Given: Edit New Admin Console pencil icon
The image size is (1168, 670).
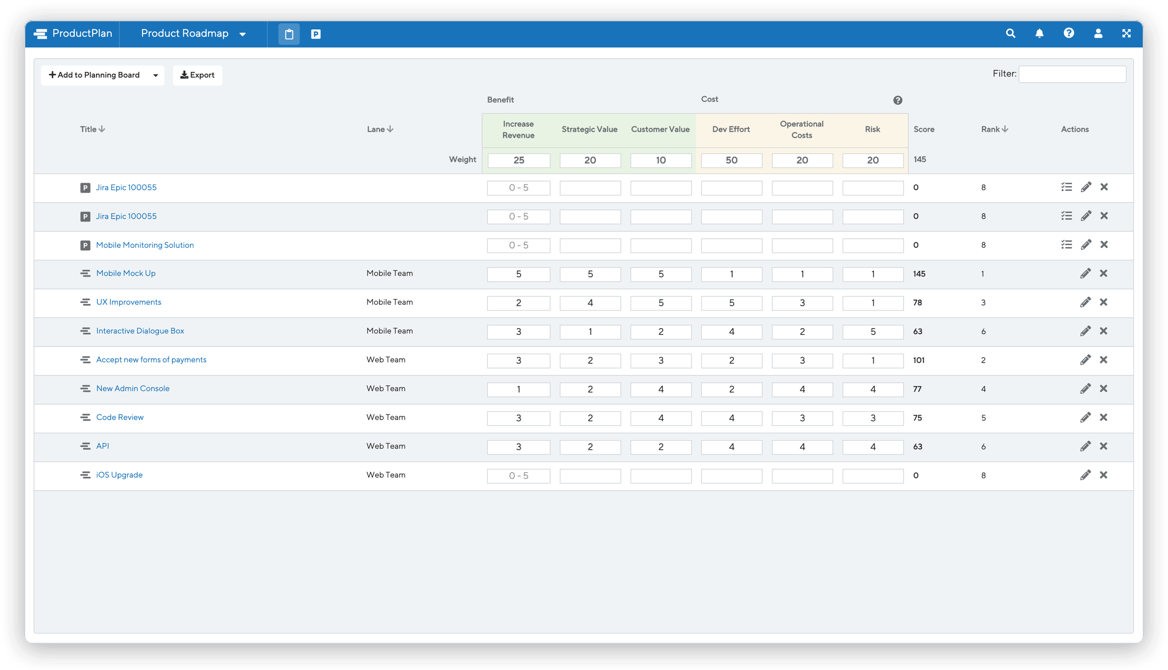Looking at the screenshot, I should tap(1085, 389).
